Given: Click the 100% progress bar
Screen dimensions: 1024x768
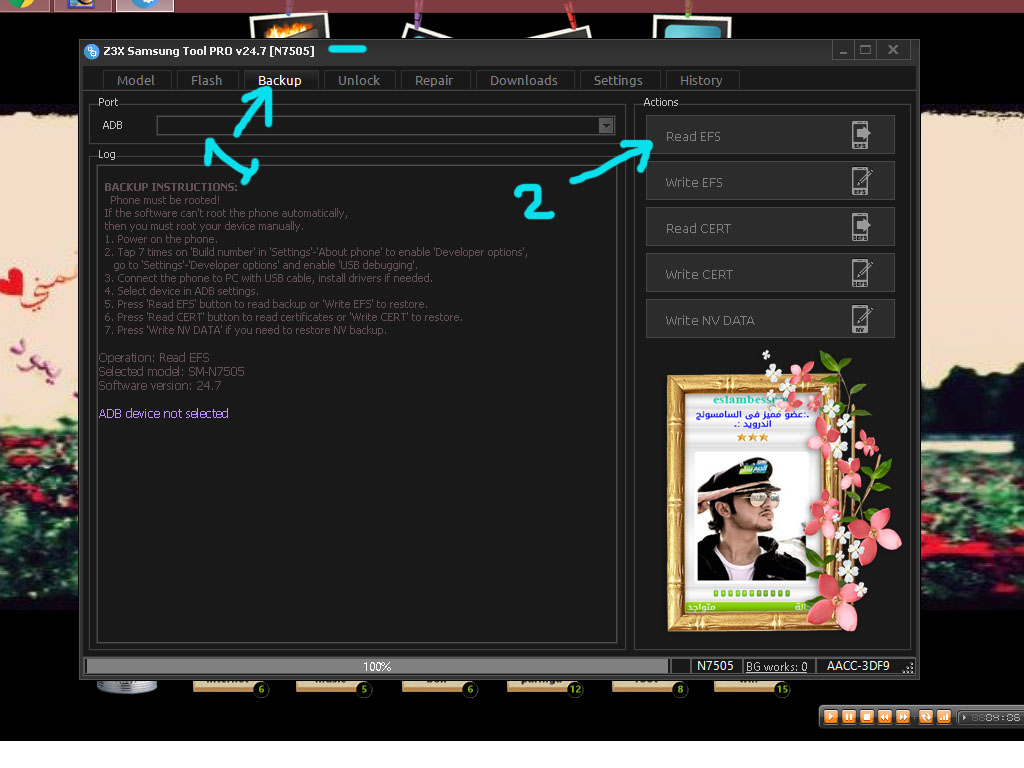Looking at the screenshot, I should 377,666.
